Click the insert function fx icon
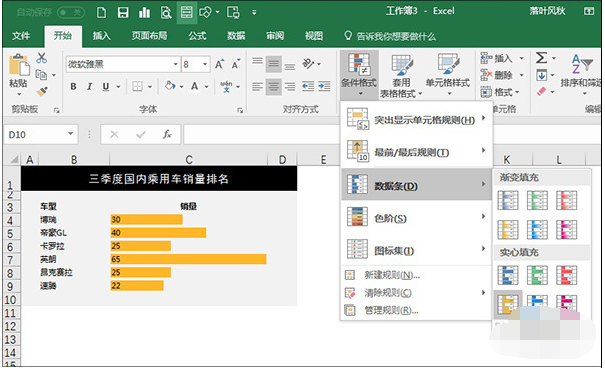 pyautogui.click(x=167, y=134)
